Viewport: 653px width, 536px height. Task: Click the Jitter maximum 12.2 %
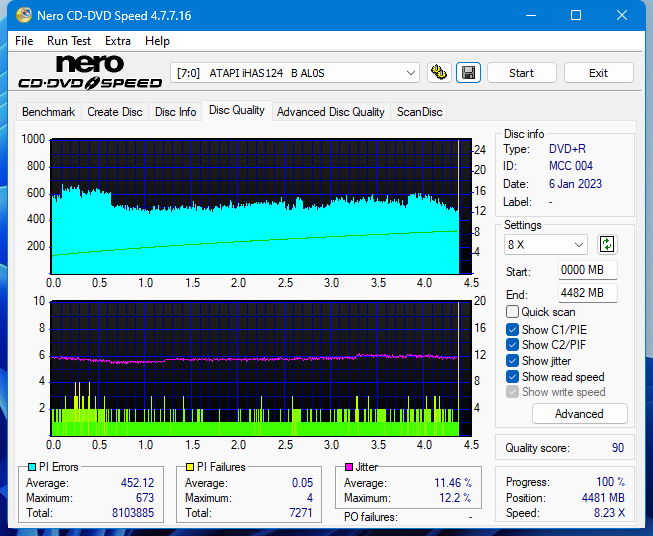click(x=456, y=498)
